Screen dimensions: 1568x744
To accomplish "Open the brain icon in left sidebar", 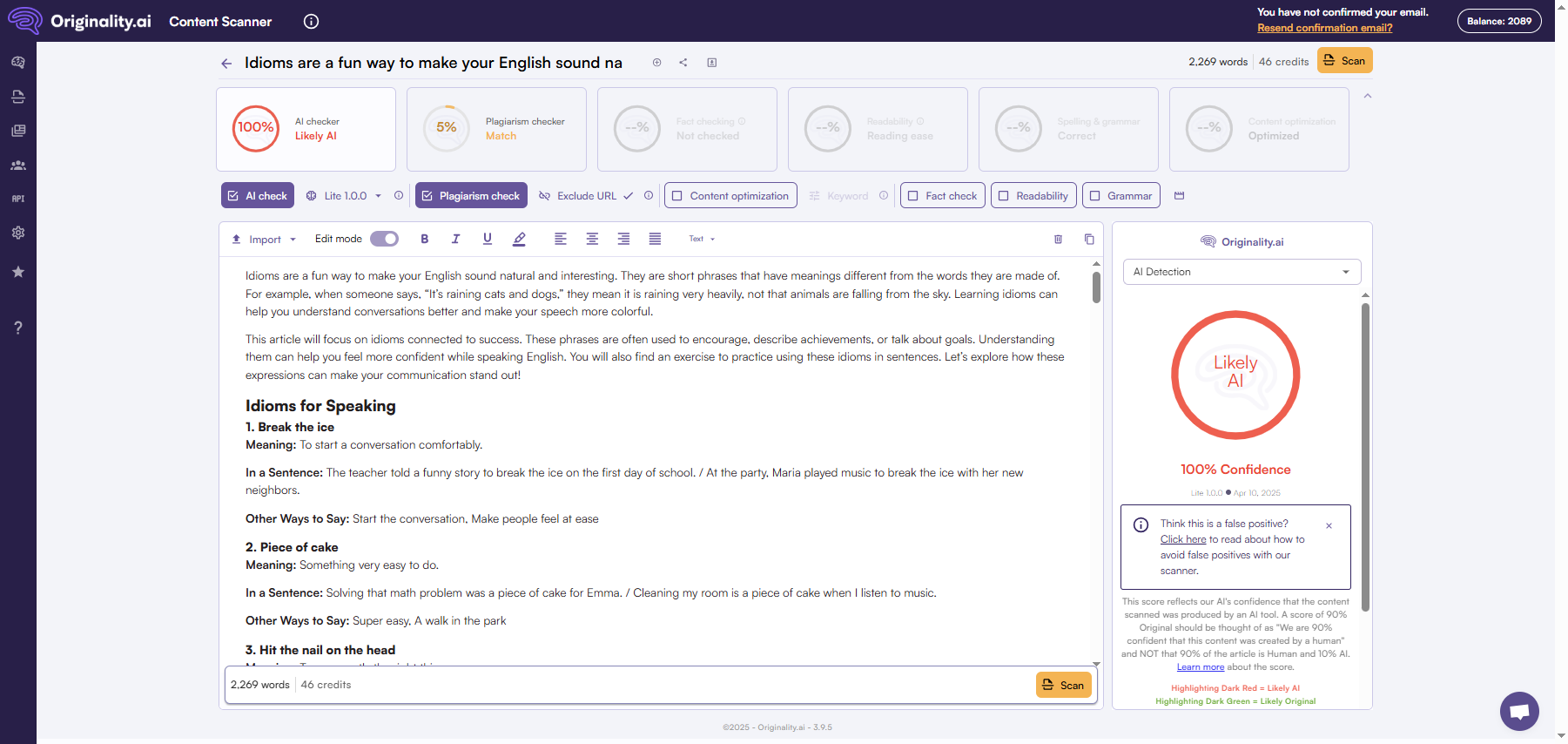I will pos(18,63).
